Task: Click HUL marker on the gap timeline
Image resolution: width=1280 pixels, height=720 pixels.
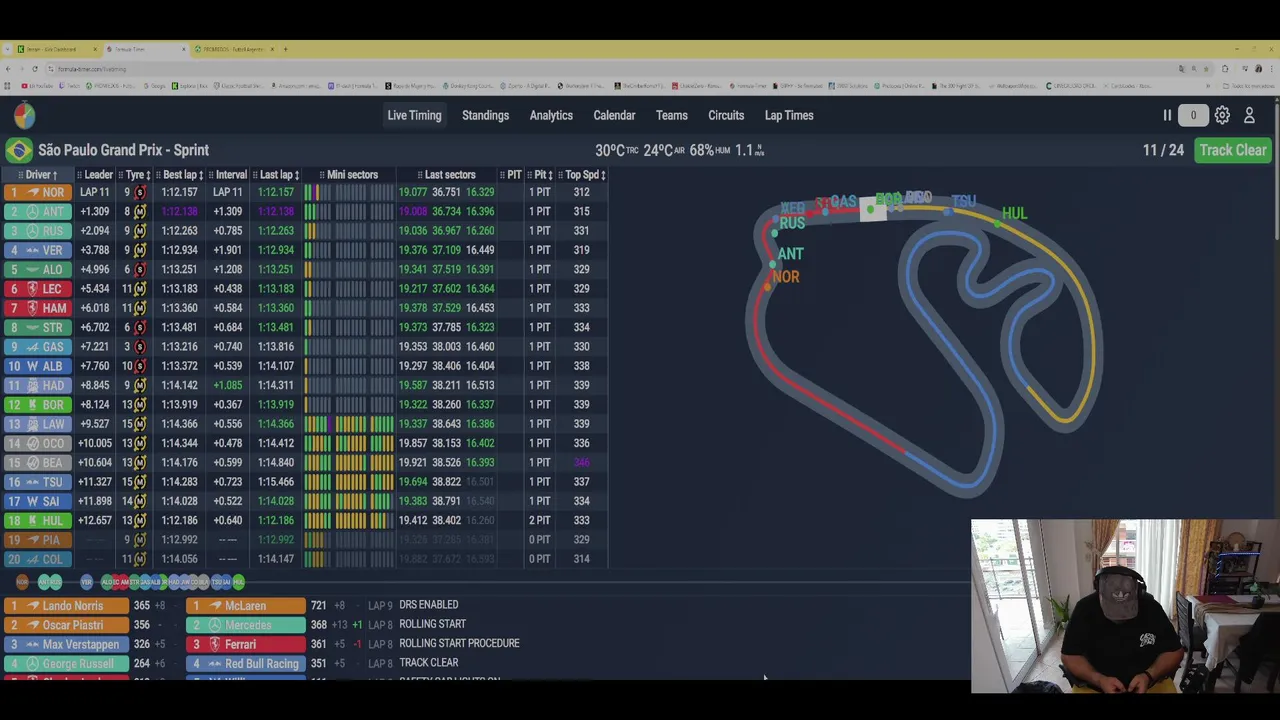Action: tap(238, 582)
